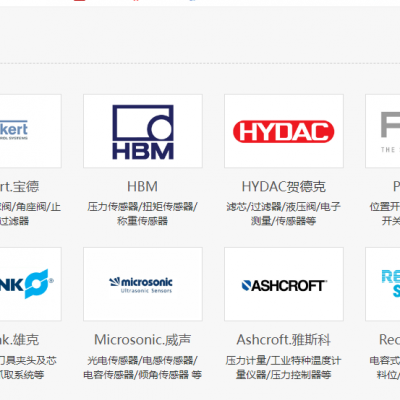The width and height of the screenshot is (400, 400).
Task: Click the HBM logo tile
Action: click(143, 131)
